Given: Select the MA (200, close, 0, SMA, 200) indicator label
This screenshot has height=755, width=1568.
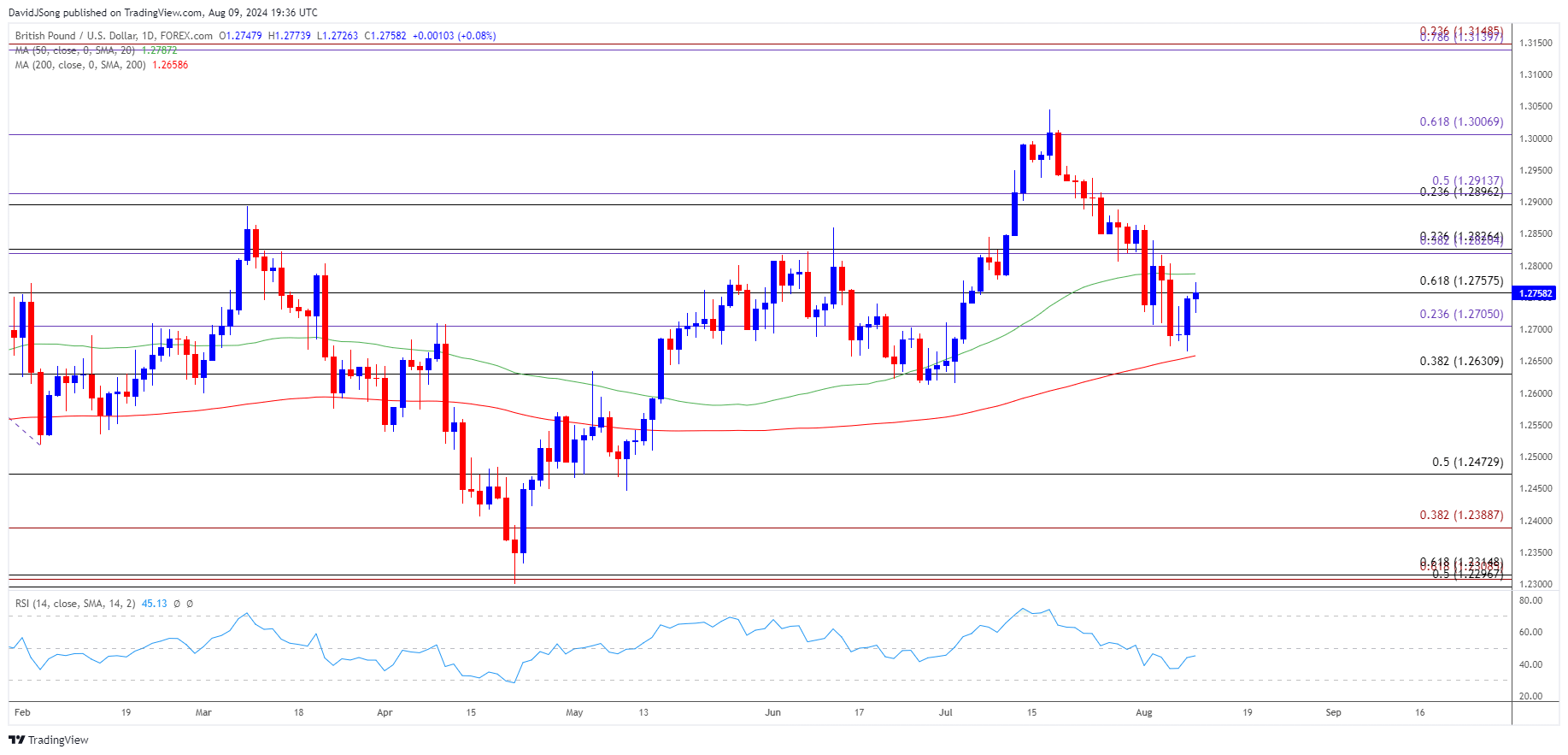Looking at the screenshot, I should (80, 65).
